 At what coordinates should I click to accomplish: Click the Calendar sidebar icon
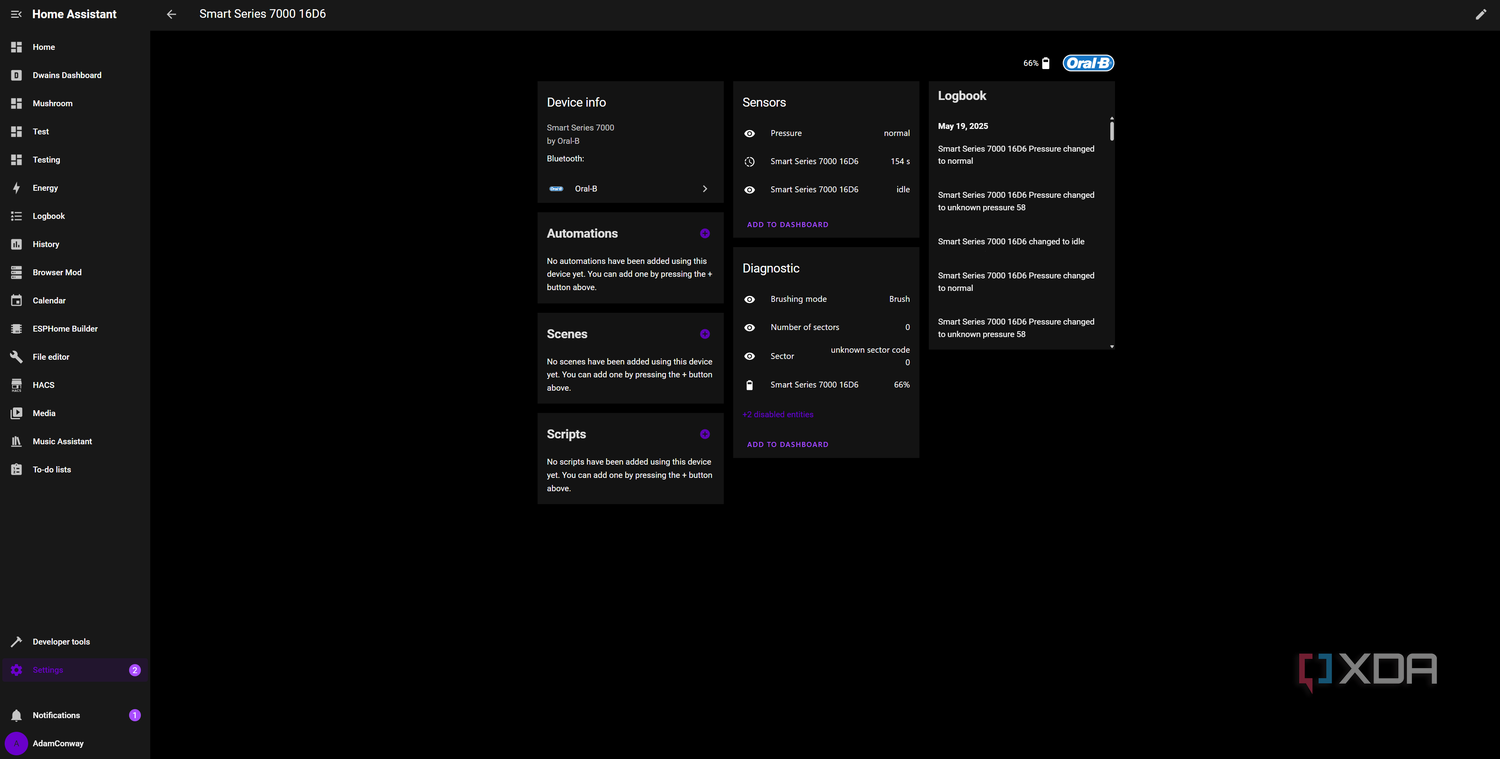(16, 300)
